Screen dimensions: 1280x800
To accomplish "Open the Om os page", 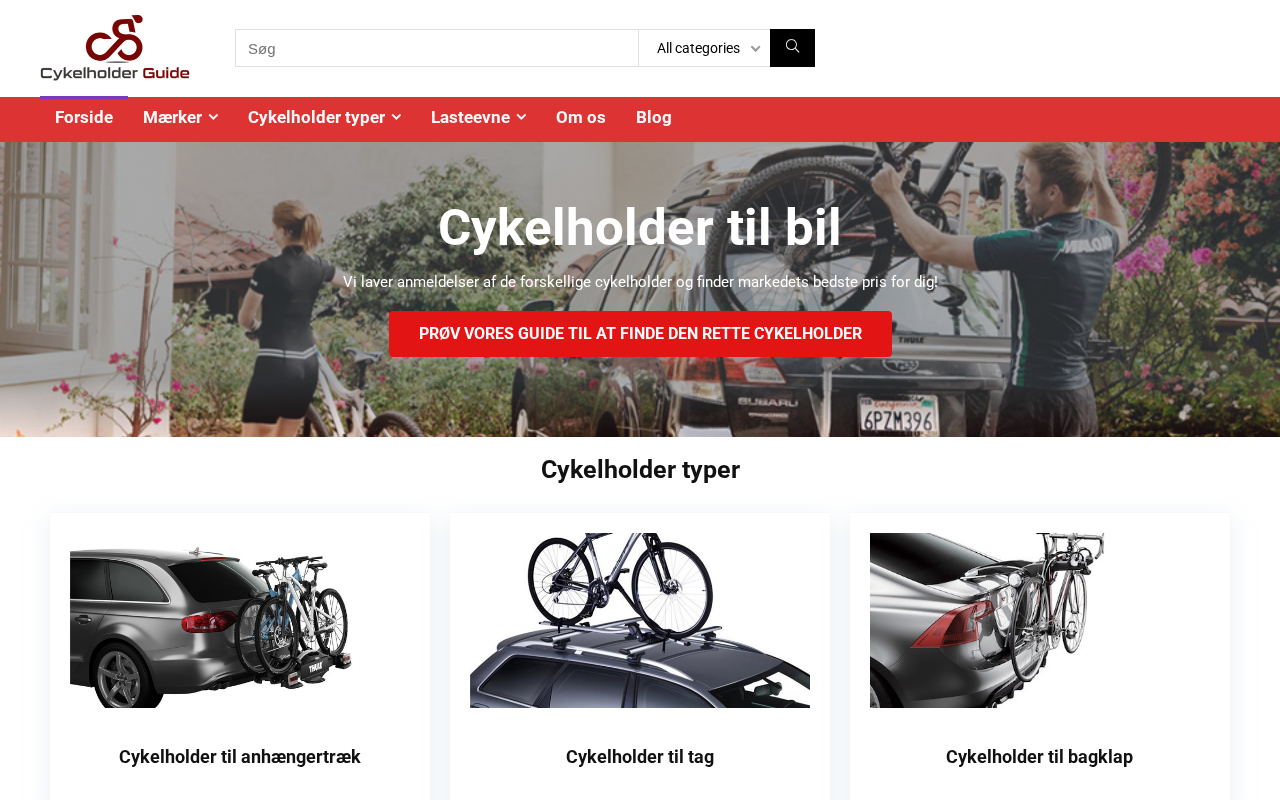I will [581, 118].
